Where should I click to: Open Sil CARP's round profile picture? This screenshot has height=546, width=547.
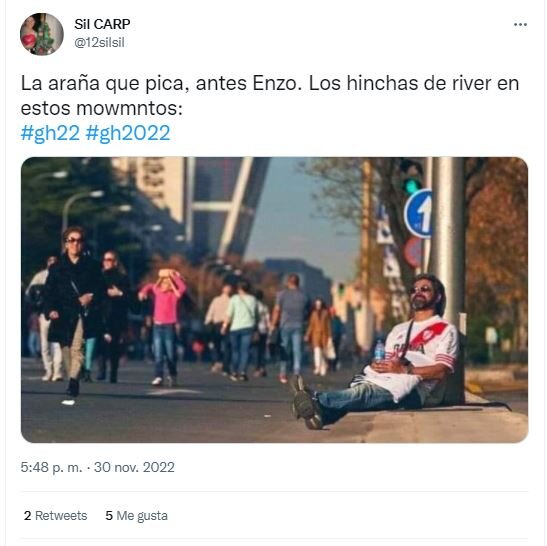pos(42,34)
